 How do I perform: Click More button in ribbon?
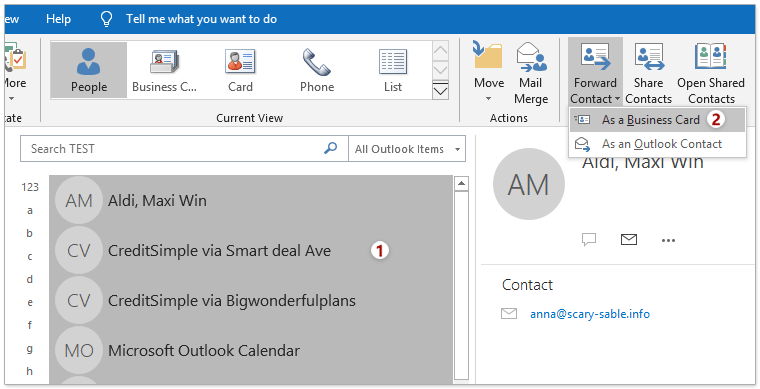pos(15,73)
